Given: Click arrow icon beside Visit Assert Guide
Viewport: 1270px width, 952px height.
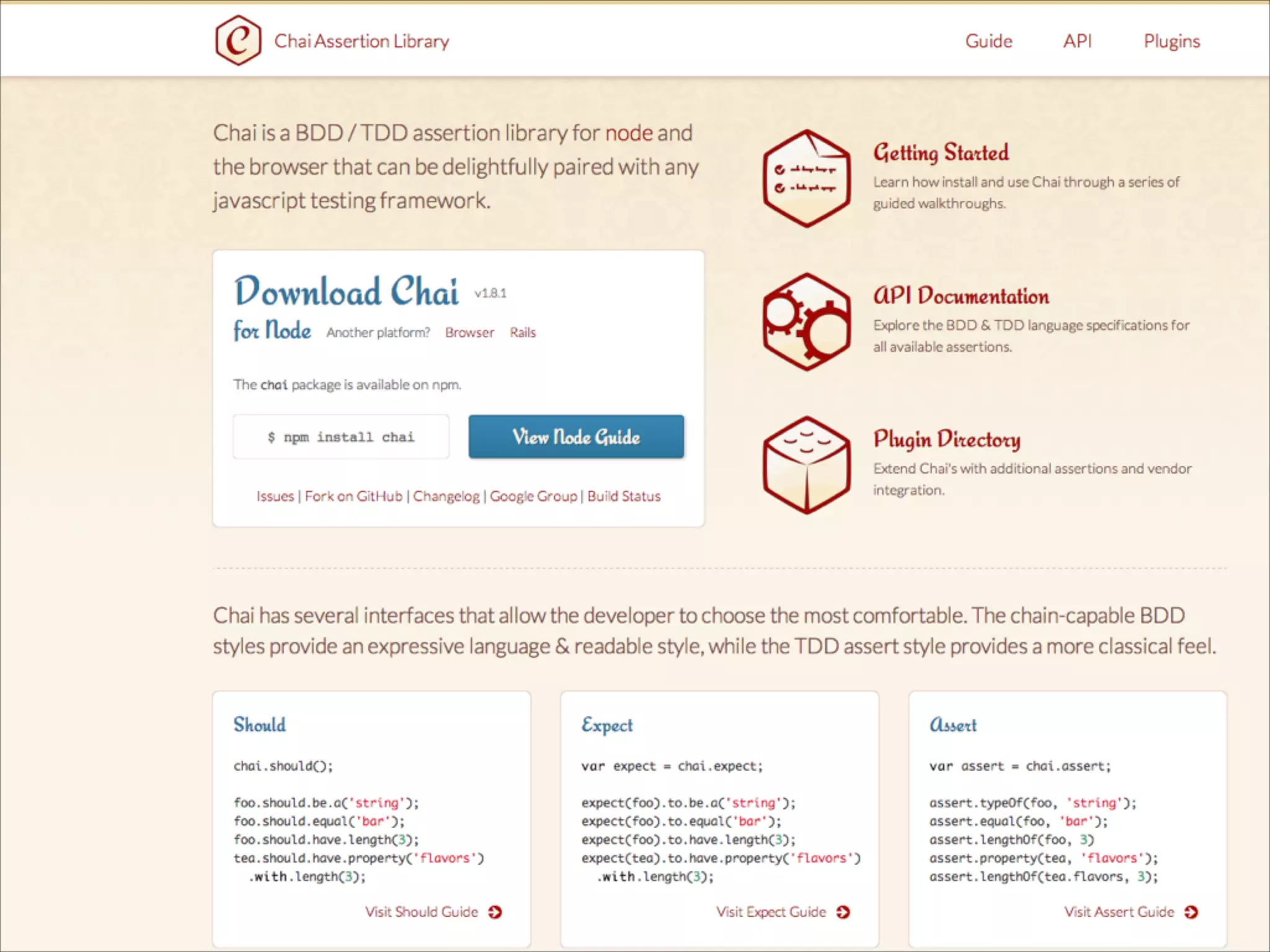Looking at the screenshot, I should [1191, 912].
